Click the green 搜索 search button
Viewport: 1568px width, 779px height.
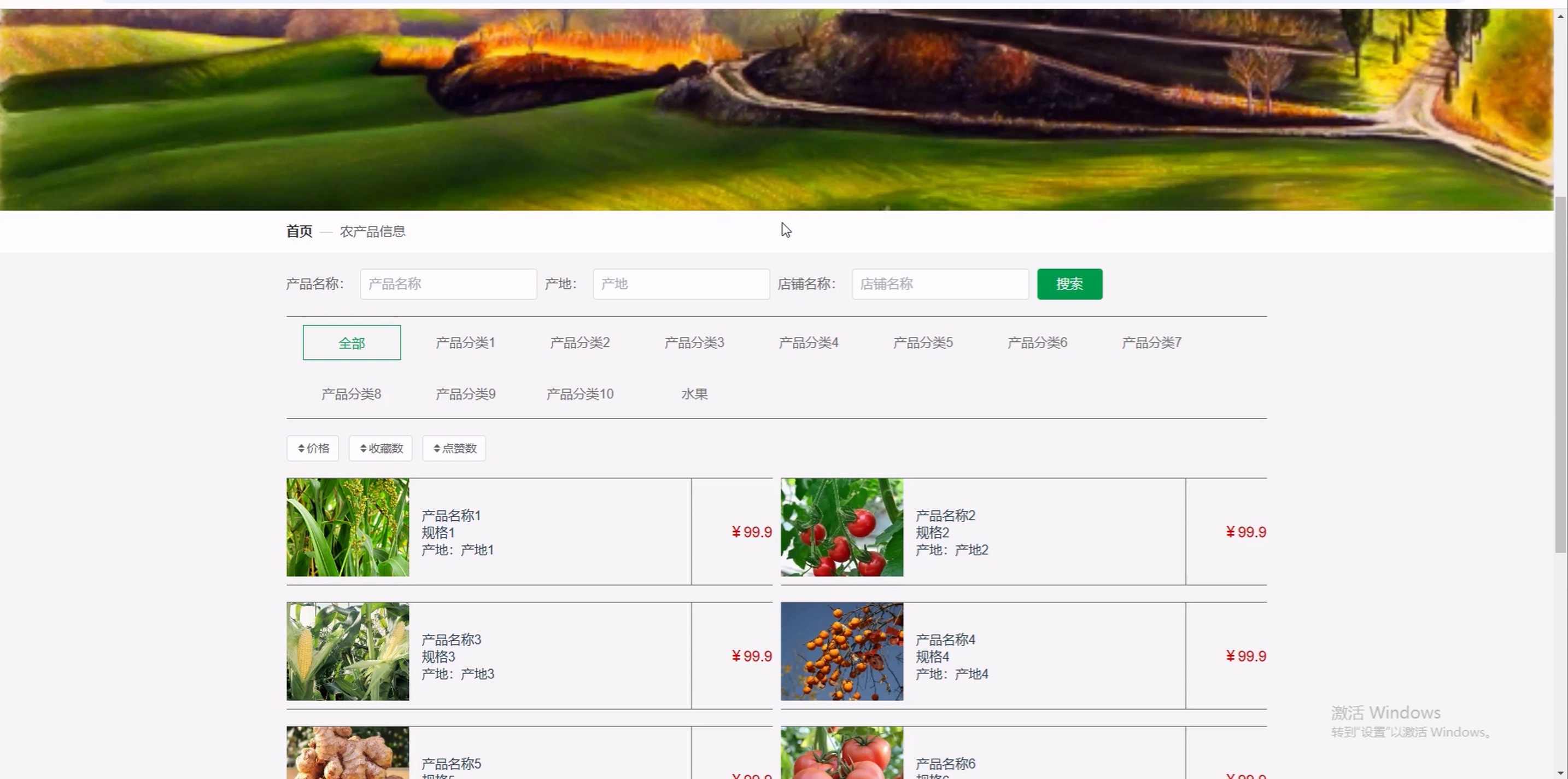pos(1069,284)
